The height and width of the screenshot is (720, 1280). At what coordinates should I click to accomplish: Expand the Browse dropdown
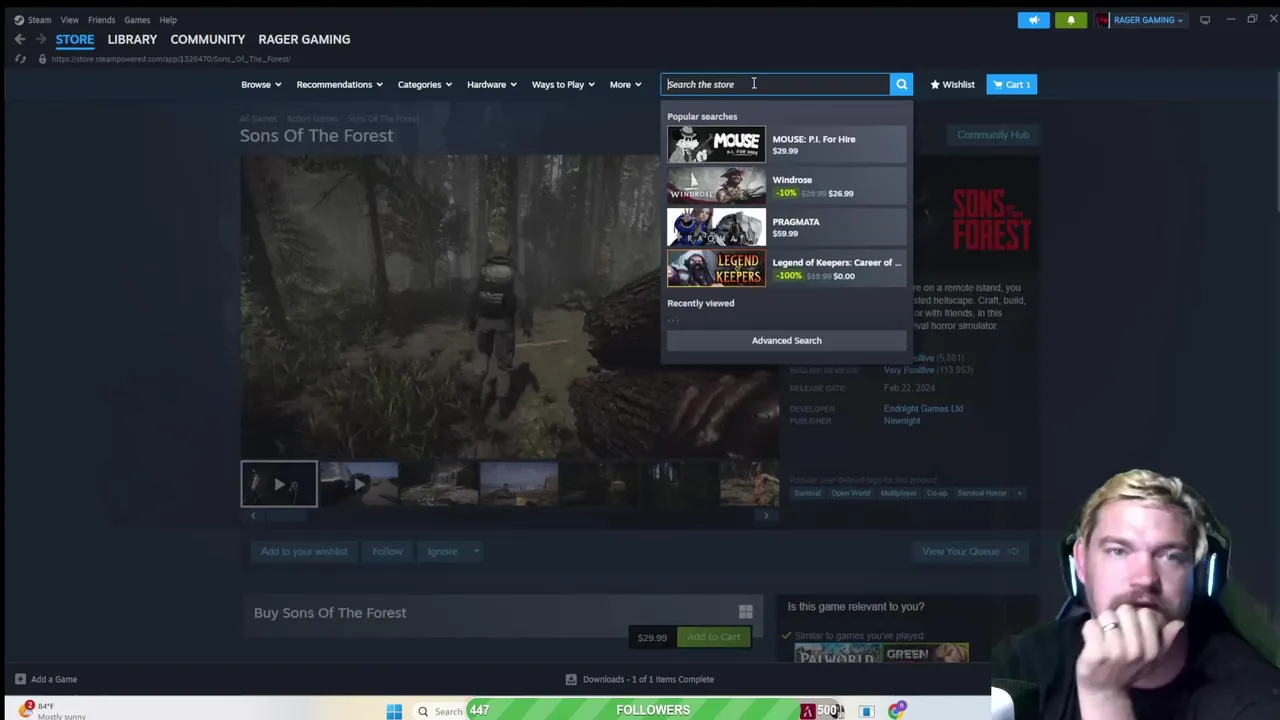261,84
